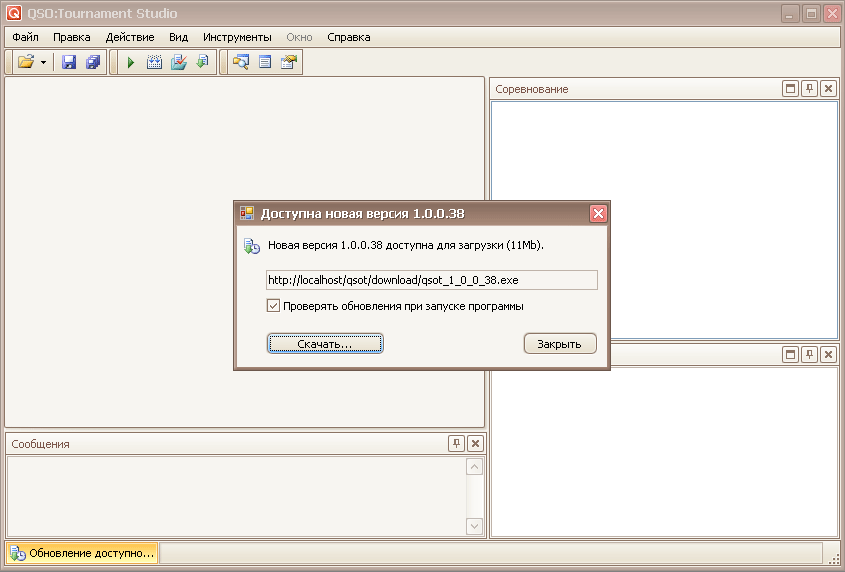Open the Действие menu
The image size is (845, 572).
[130, 37]
